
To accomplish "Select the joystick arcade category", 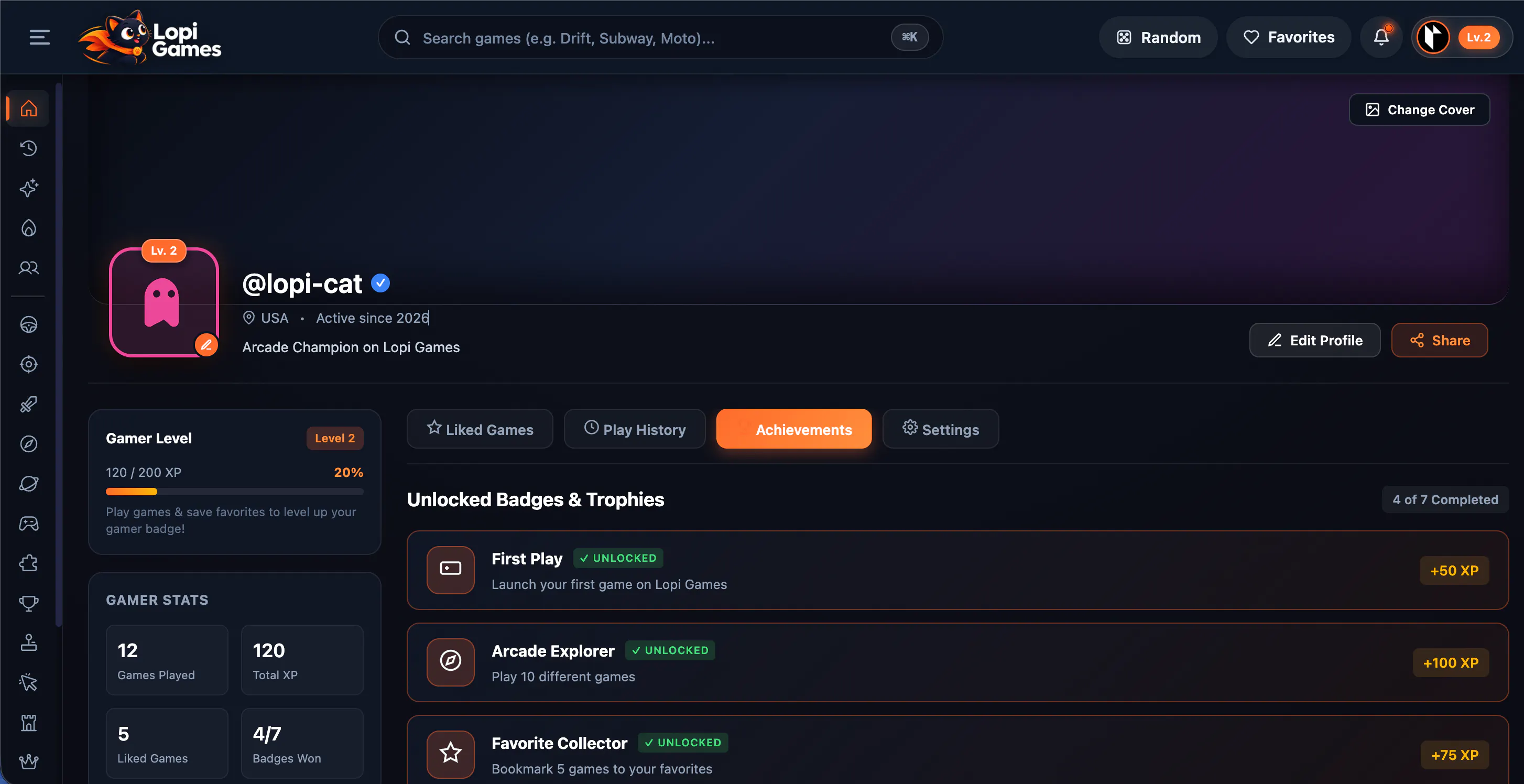I will tap(28, 643).
